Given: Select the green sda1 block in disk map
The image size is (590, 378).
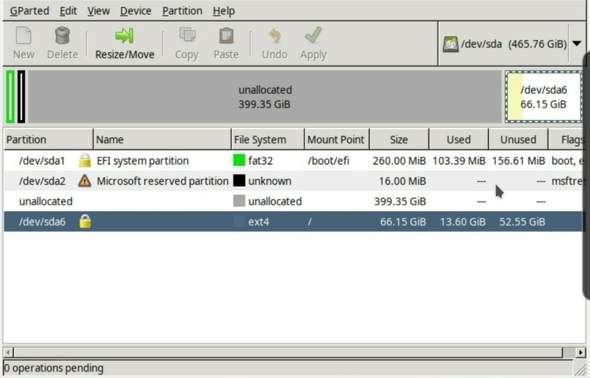Looking at the screenshot, I should pyautogui.click(x=11, y=97).
